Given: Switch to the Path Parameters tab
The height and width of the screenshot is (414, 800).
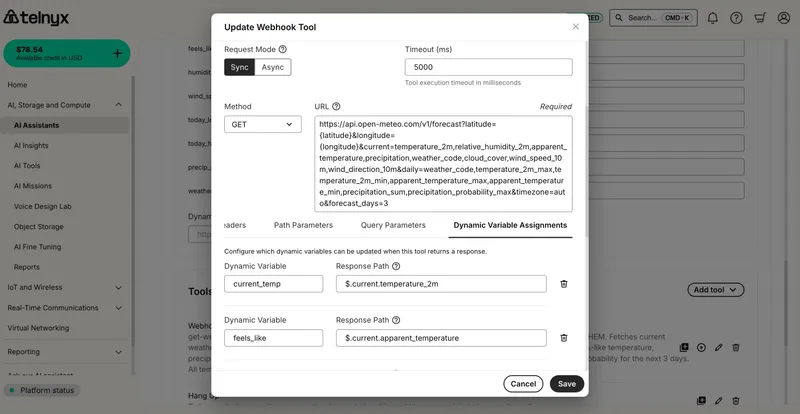Looking at the screenshot, I should tap(303, 225).
